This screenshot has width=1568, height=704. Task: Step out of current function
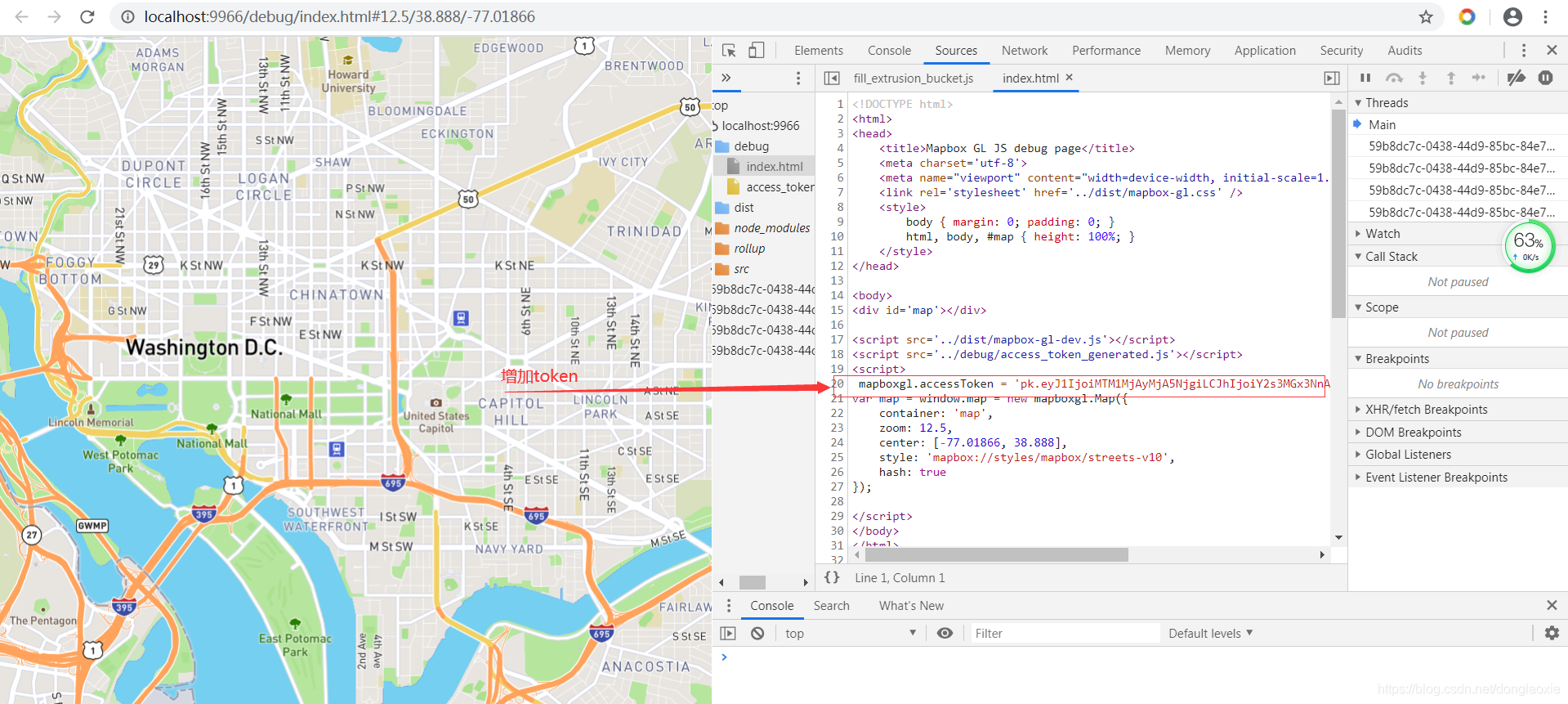tap(1451, 78)
